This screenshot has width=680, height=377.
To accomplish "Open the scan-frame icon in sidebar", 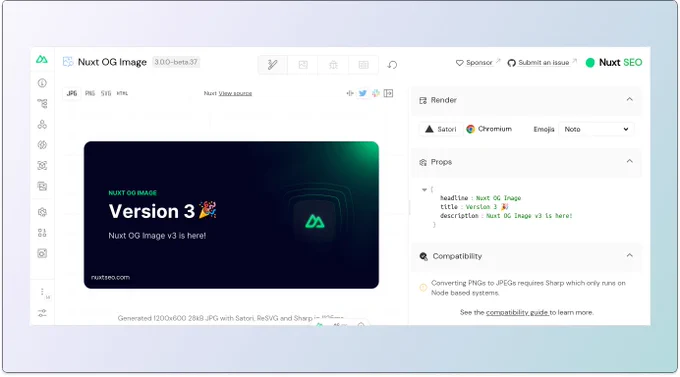I will (42, 165).
